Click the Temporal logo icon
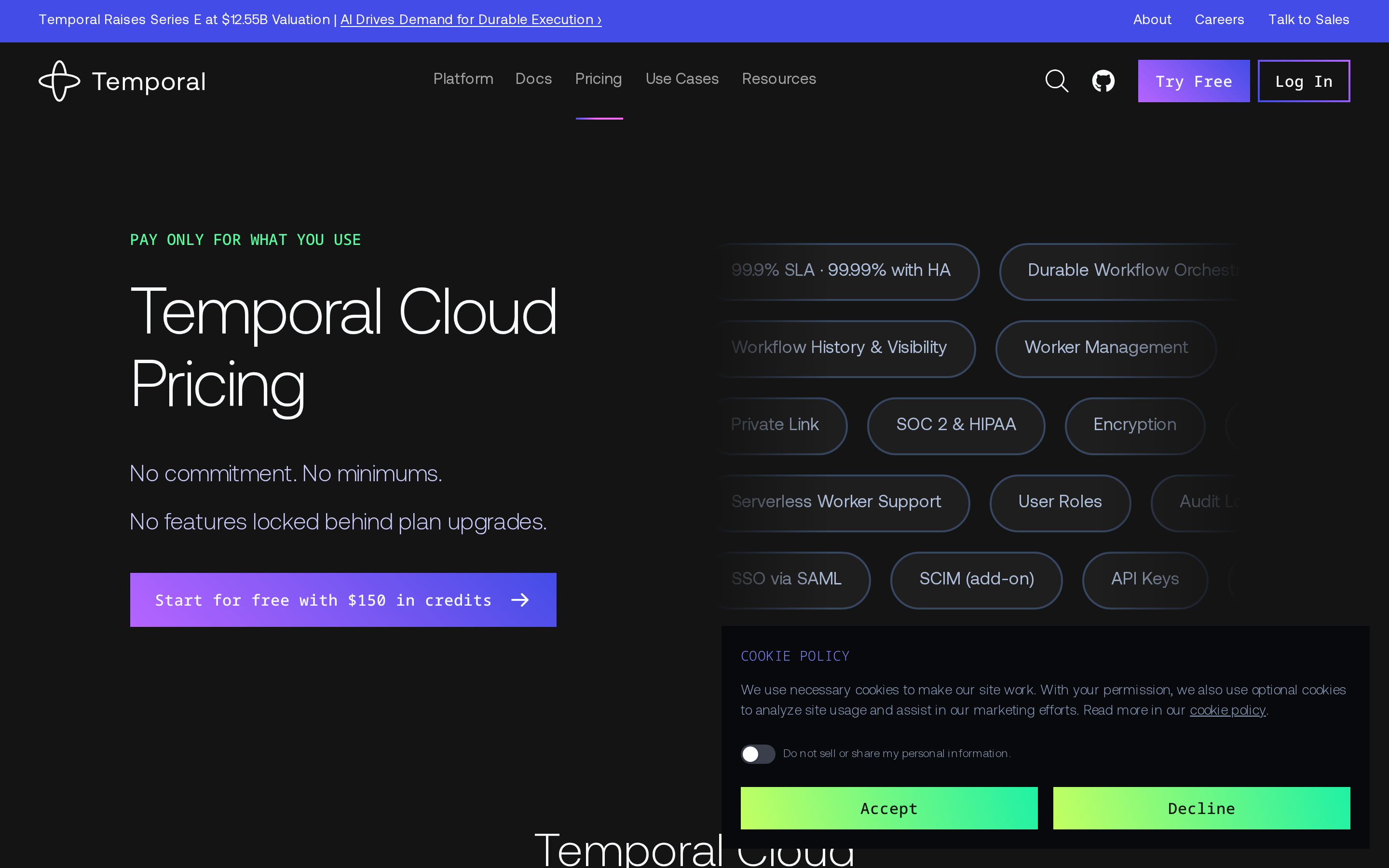1389x868 pixels. pyautogui.click(x=59, y=81)
